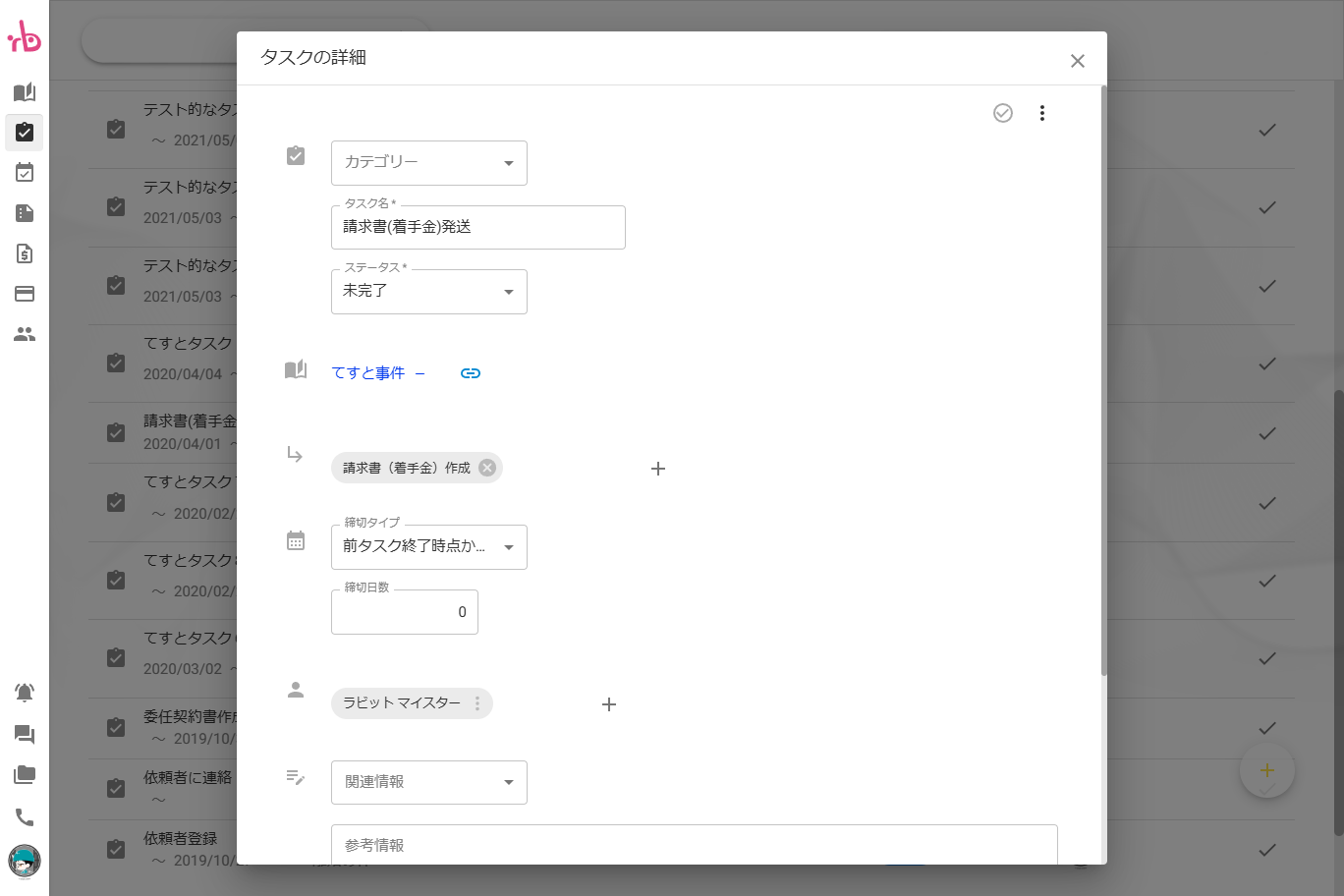Screen dimensions: 1344x896
Task: Click the タスク名 text field
Action: [x=478, y=228]
